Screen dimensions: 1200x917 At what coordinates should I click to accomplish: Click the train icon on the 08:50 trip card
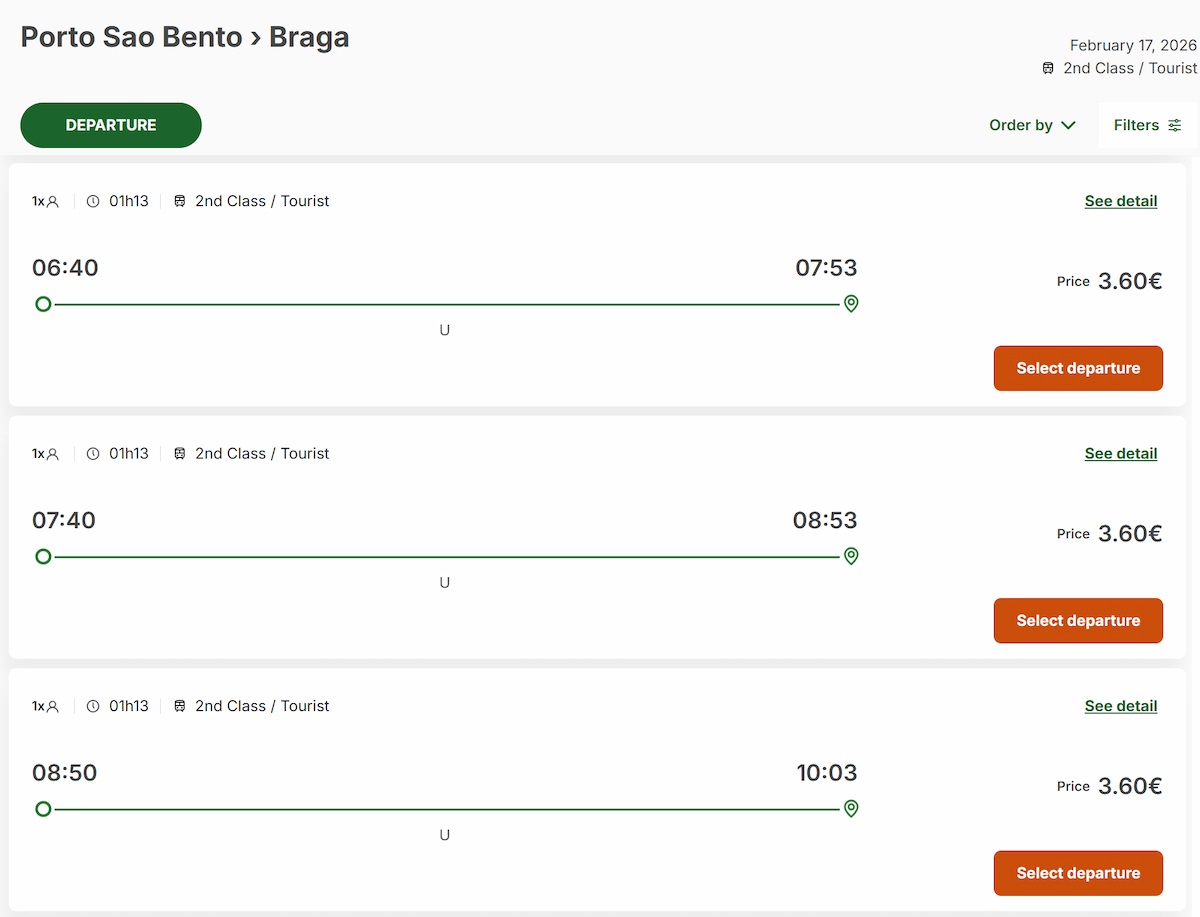point(180,706)
